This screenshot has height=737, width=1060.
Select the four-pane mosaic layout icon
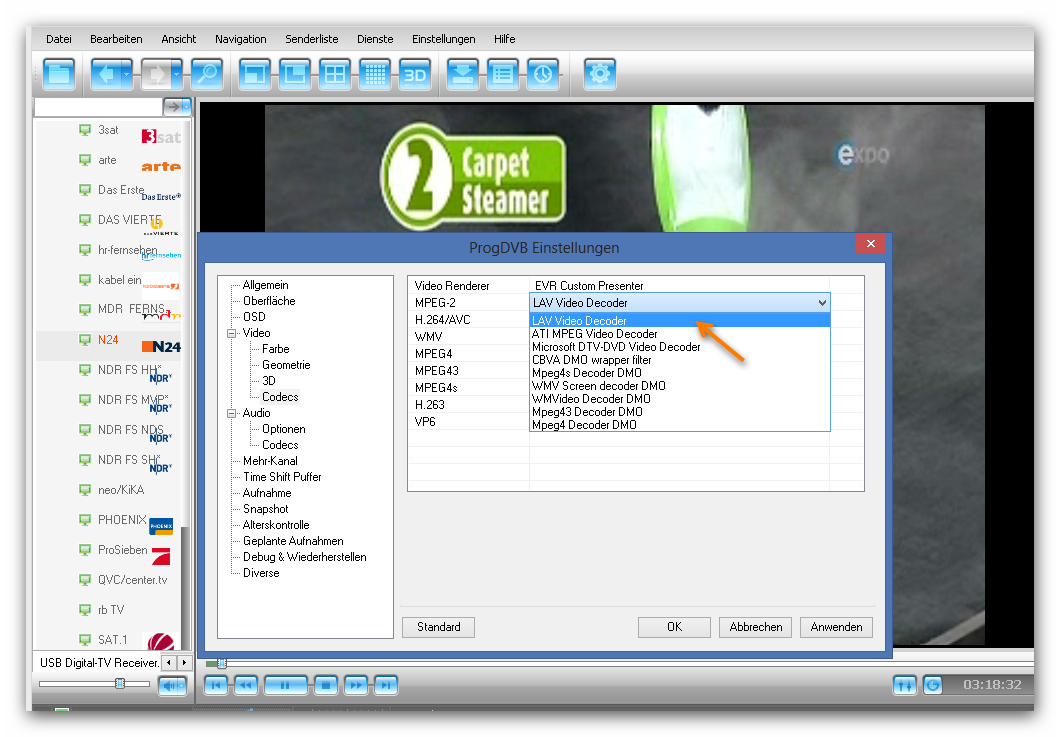335,74
